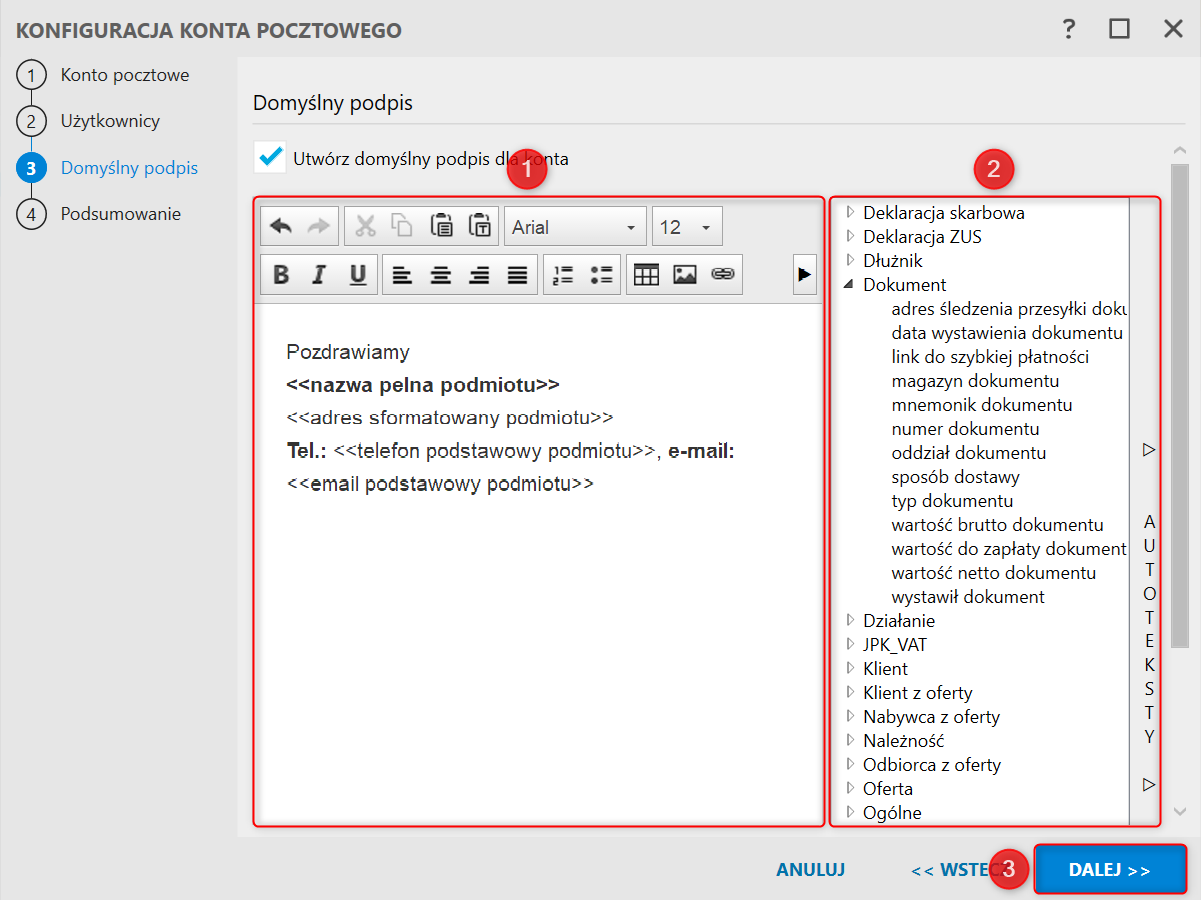
Task: Go to the 'Konto pocztowe' step
Action: click(124, 75)
